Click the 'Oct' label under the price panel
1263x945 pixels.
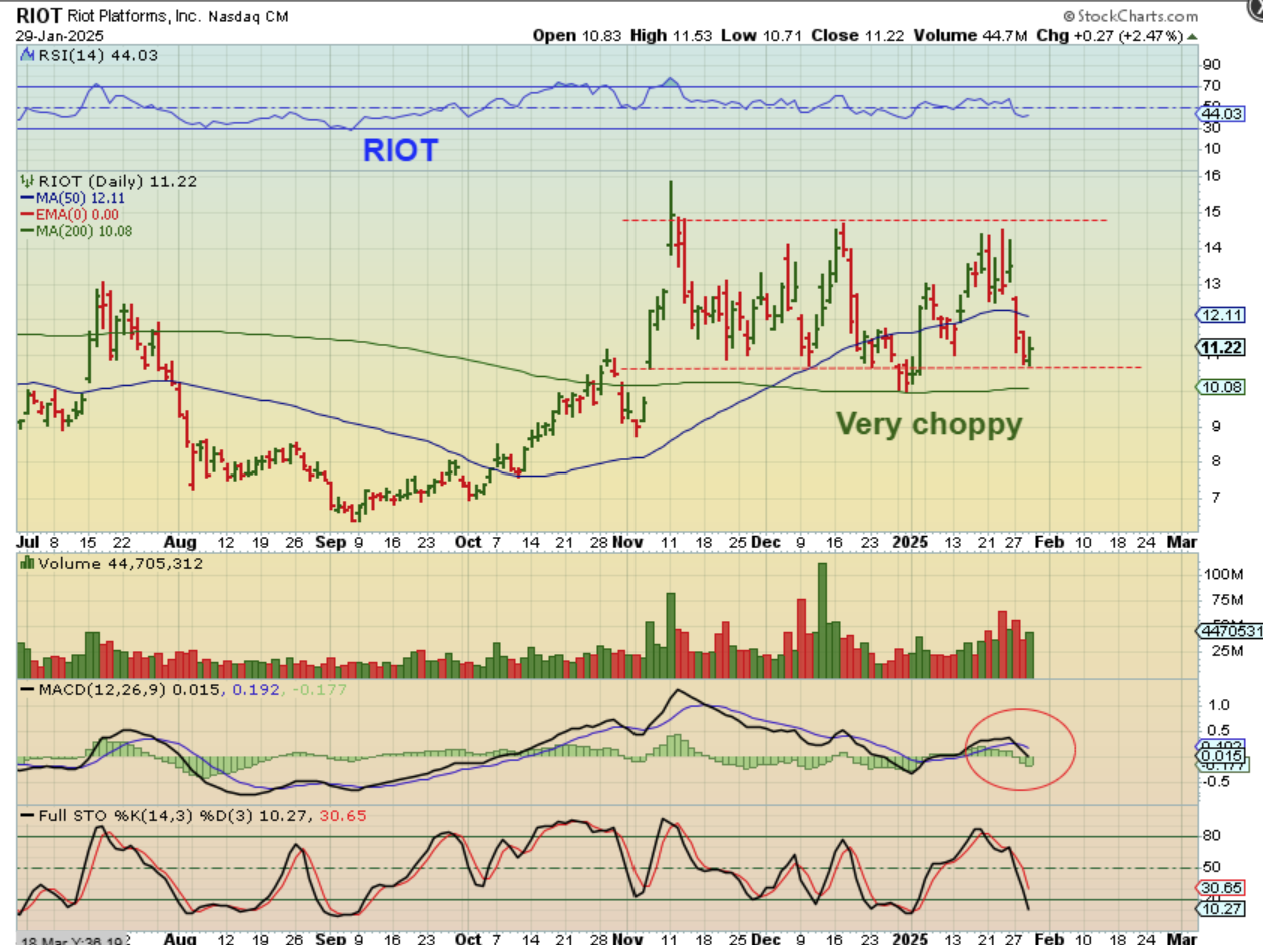tap(470, 542)
